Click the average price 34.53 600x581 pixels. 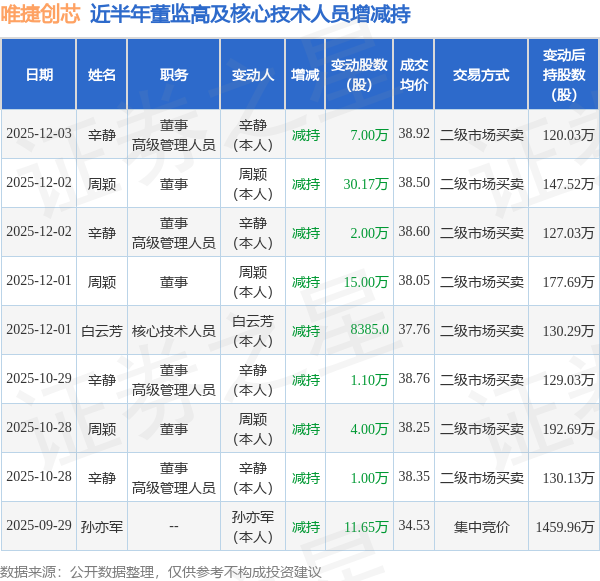click(414, 526)
